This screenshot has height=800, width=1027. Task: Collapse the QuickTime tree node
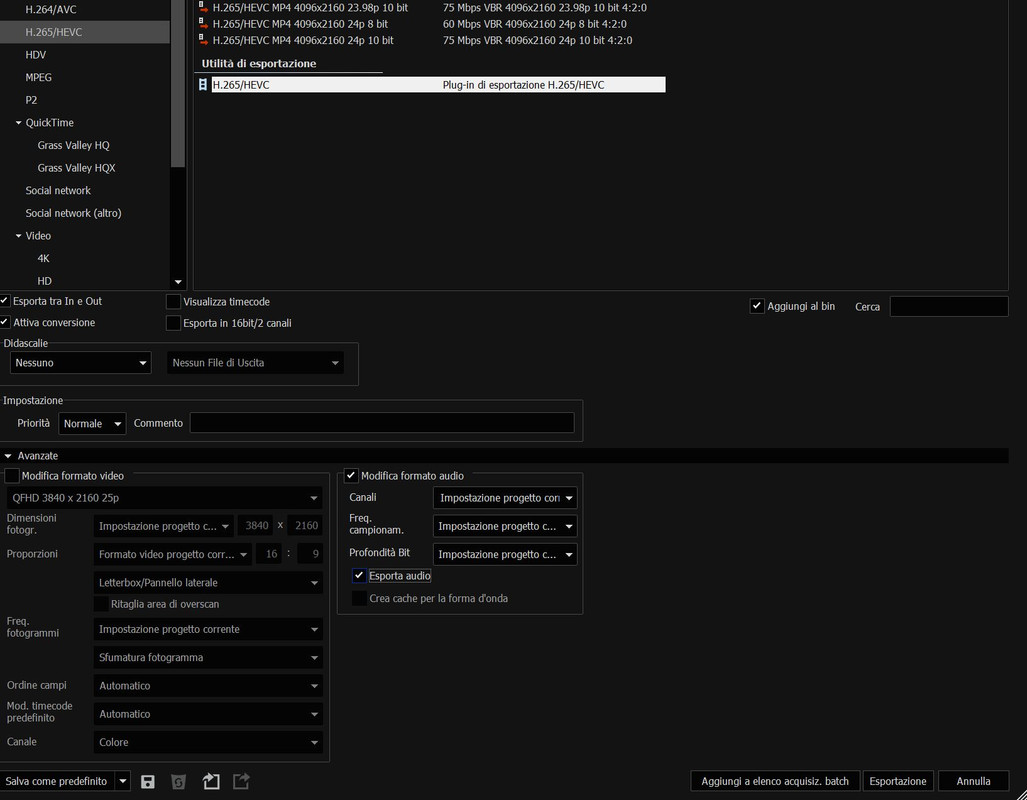(x=18, y=123)
